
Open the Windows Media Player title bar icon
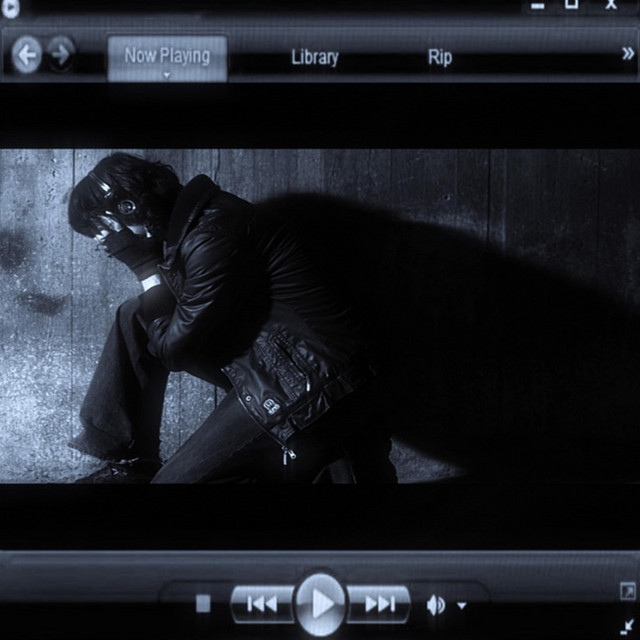click(9, 7)
